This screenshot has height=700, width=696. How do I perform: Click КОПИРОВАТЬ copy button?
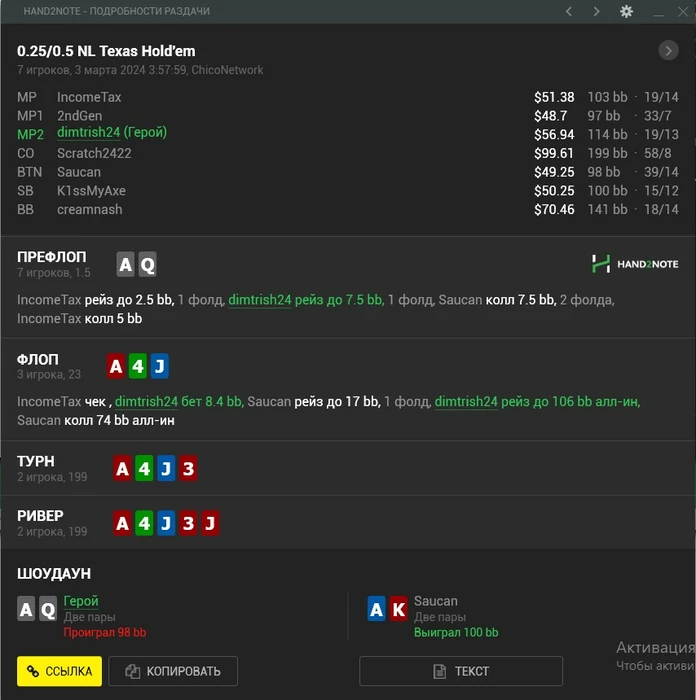point(173,671)
